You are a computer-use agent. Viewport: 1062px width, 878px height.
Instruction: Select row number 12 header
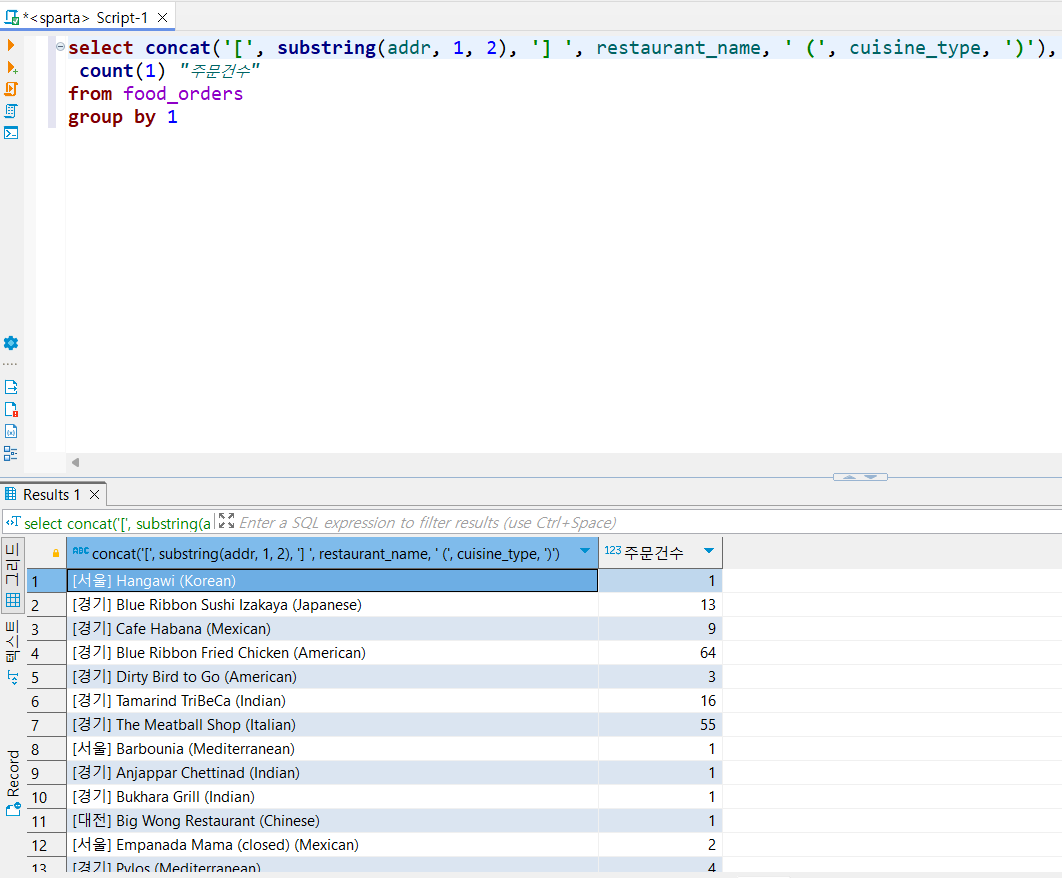coord(46,845)
